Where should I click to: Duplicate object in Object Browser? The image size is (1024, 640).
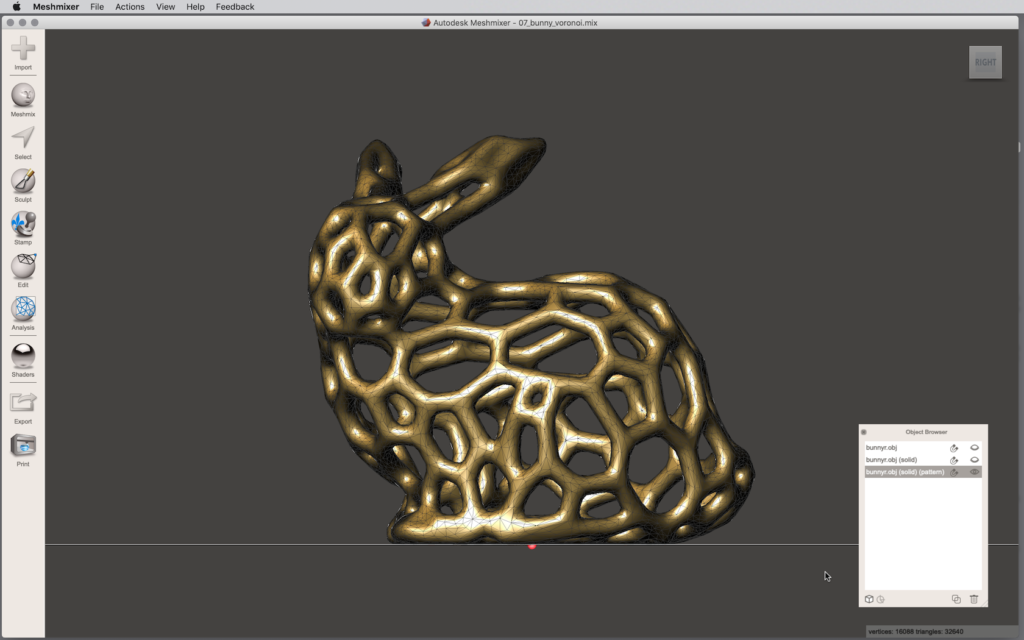tap(956, 599)
